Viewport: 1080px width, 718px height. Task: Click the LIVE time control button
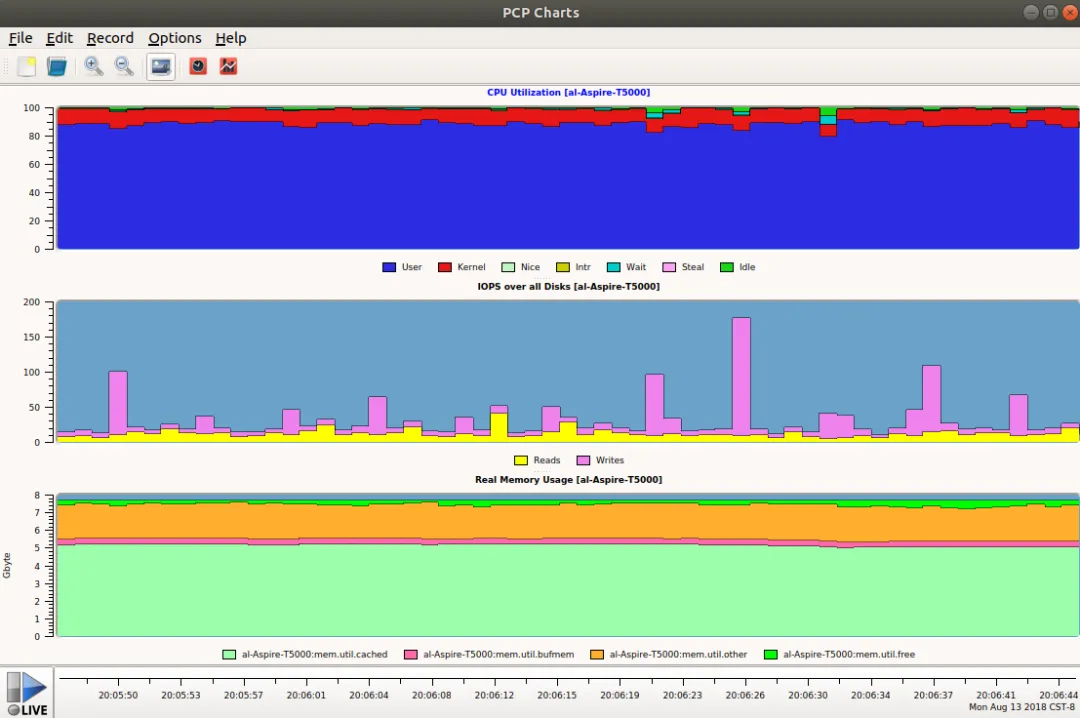tap(27, 694)
